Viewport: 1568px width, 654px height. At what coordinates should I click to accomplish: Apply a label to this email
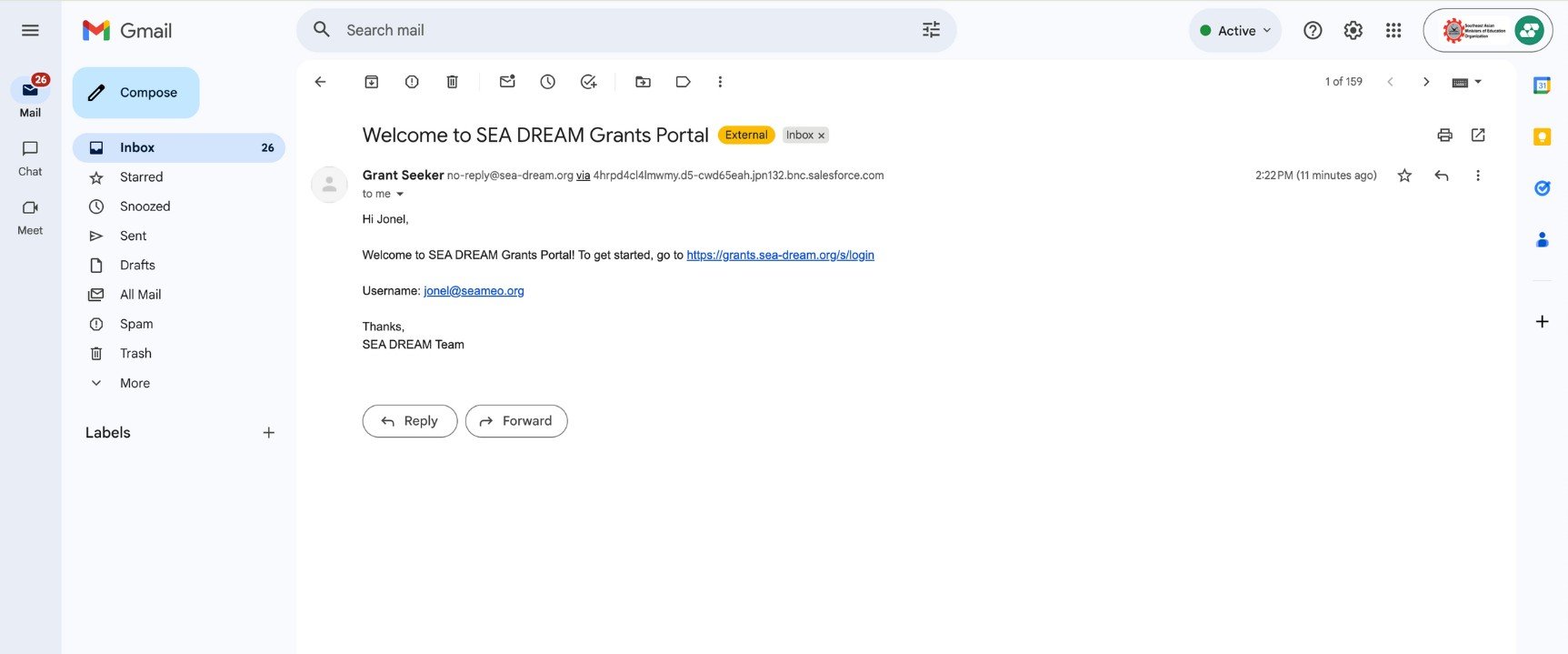coord(683,82)
